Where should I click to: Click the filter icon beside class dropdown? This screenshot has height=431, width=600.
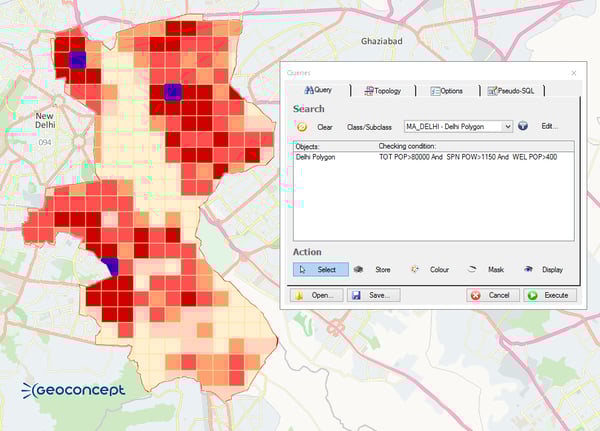(522, 127)
